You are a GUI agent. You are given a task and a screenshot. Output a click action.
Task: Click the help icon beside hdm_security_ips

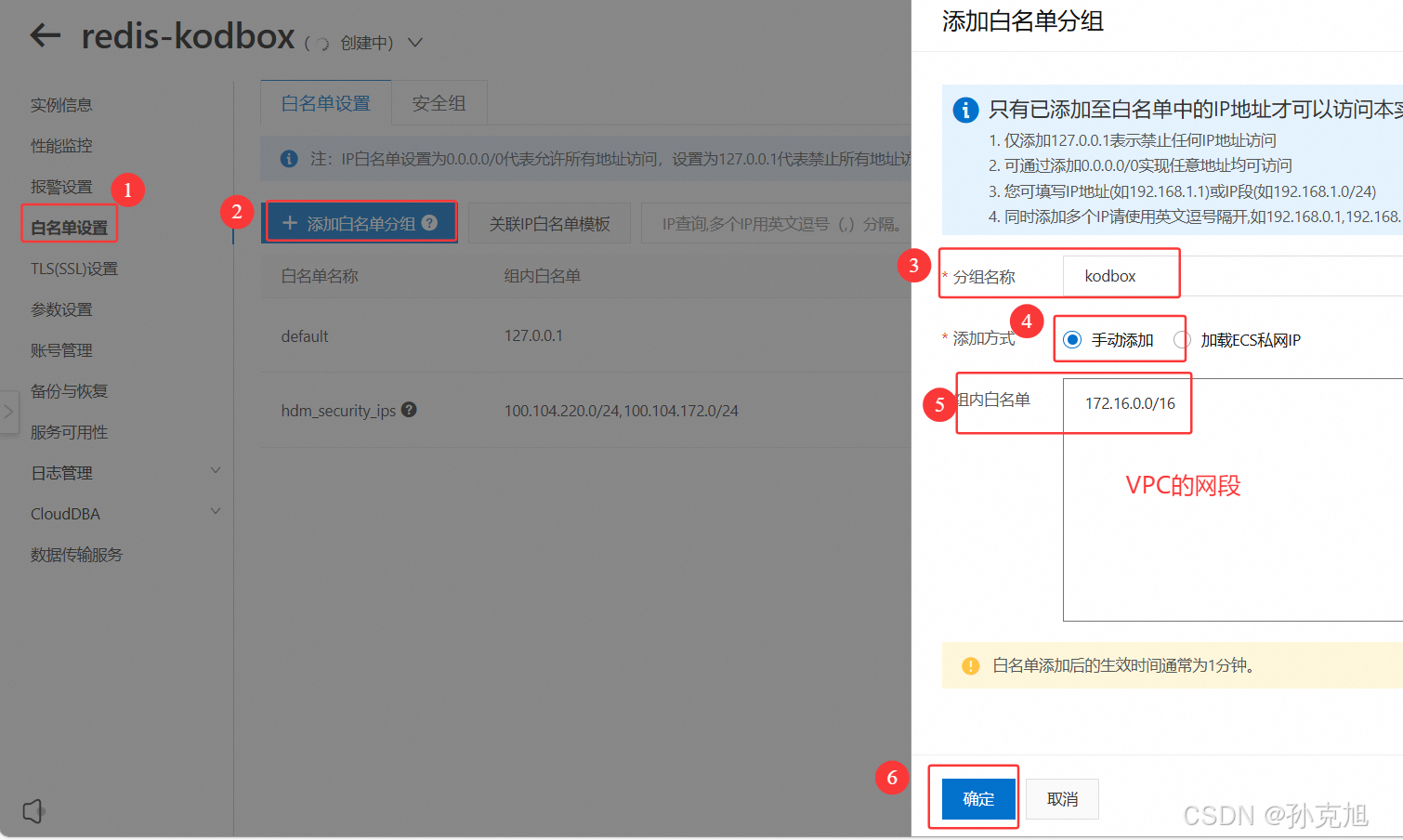[x=409, y=410]
